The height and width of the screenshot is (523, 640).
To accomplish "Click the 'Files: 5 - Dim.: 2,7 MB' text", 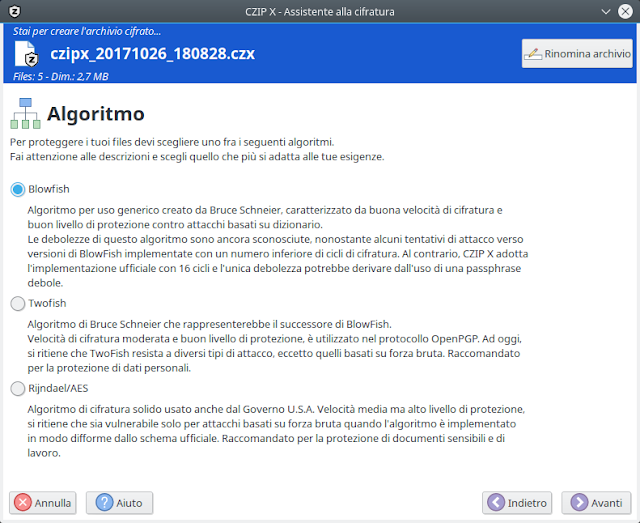I will 61,76.
